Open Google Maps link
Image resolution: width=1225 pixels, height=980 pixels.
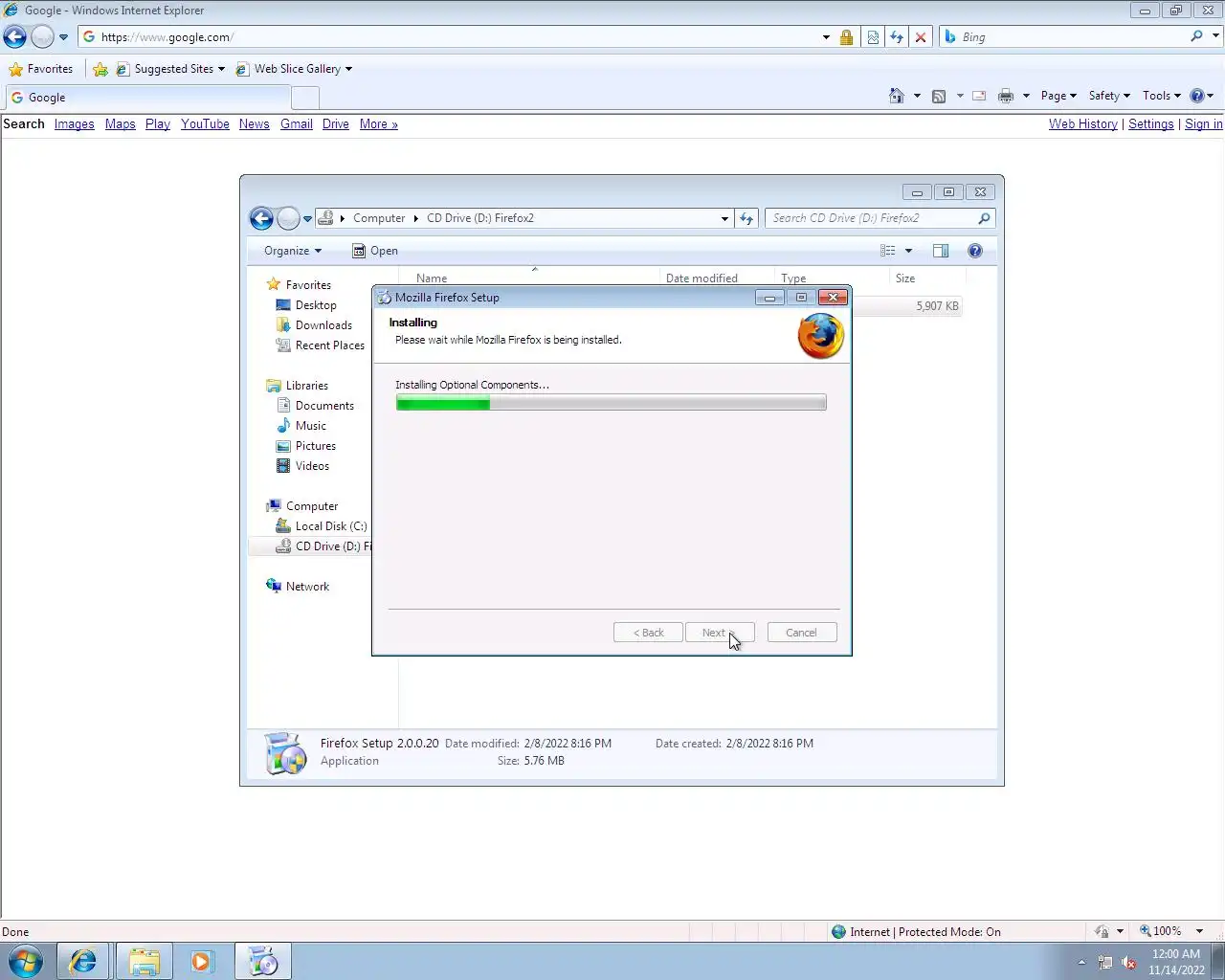[120, 124]
